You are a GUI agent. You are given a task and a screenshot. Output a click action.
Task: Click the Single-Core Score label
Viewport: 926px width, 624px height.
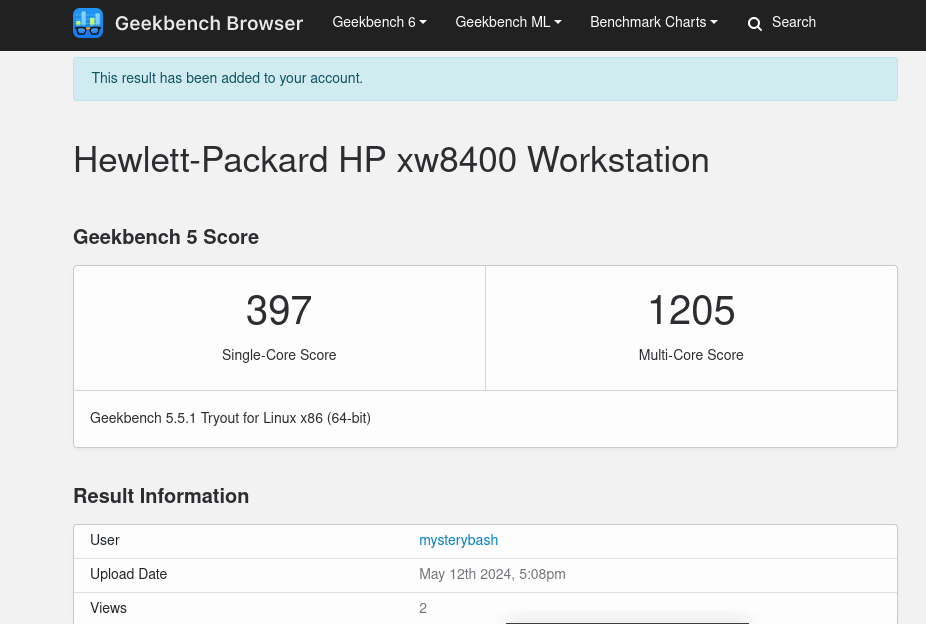(x=279, y=355)
